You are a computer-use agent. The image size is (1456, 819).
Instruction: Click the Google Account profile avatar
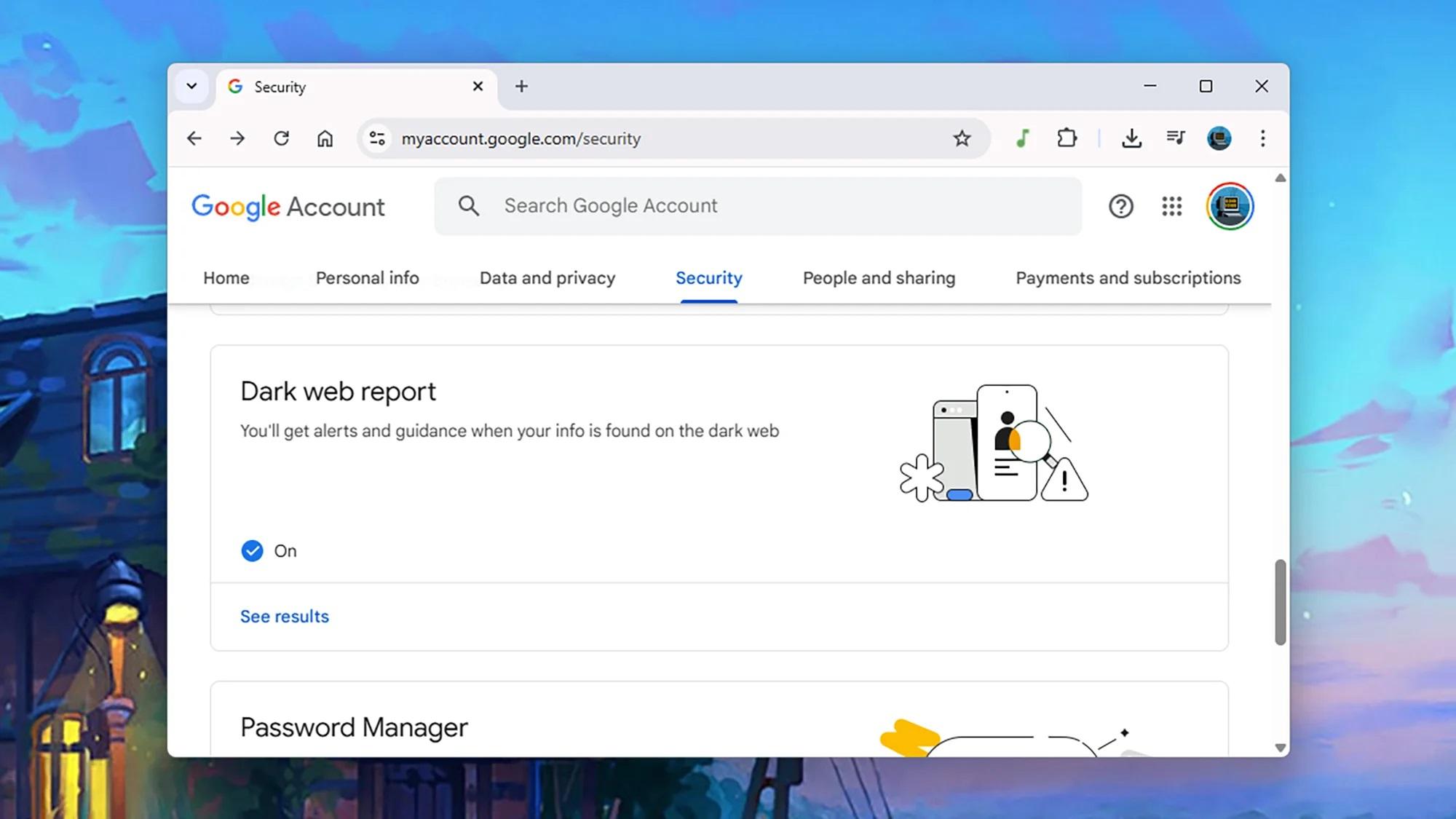(1229, 206)
